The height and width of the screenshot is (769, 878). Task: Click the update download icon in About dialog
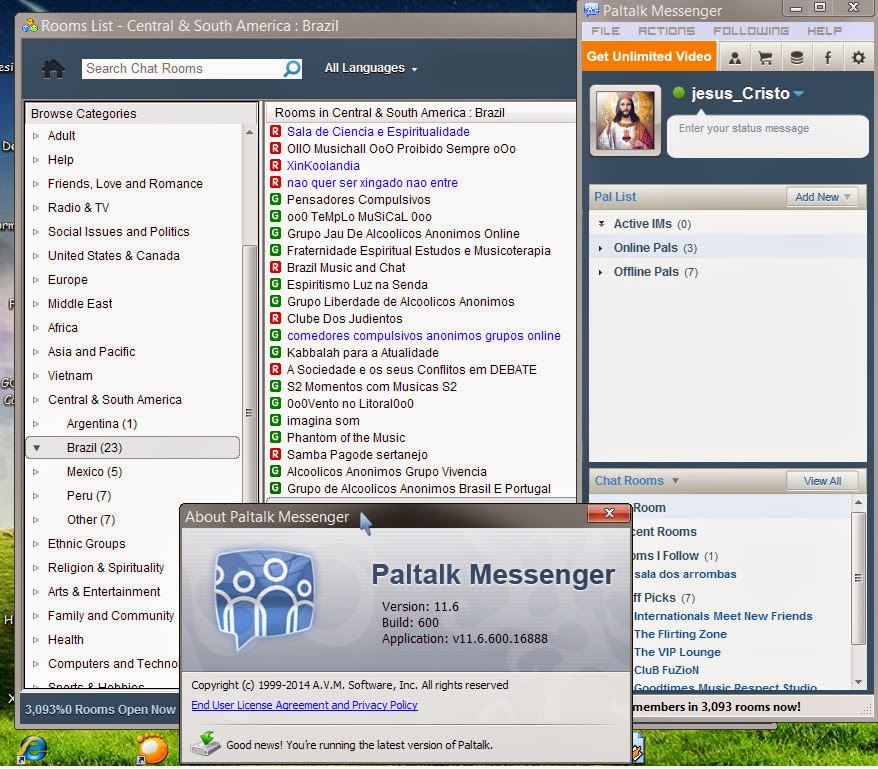click(205, 743)
